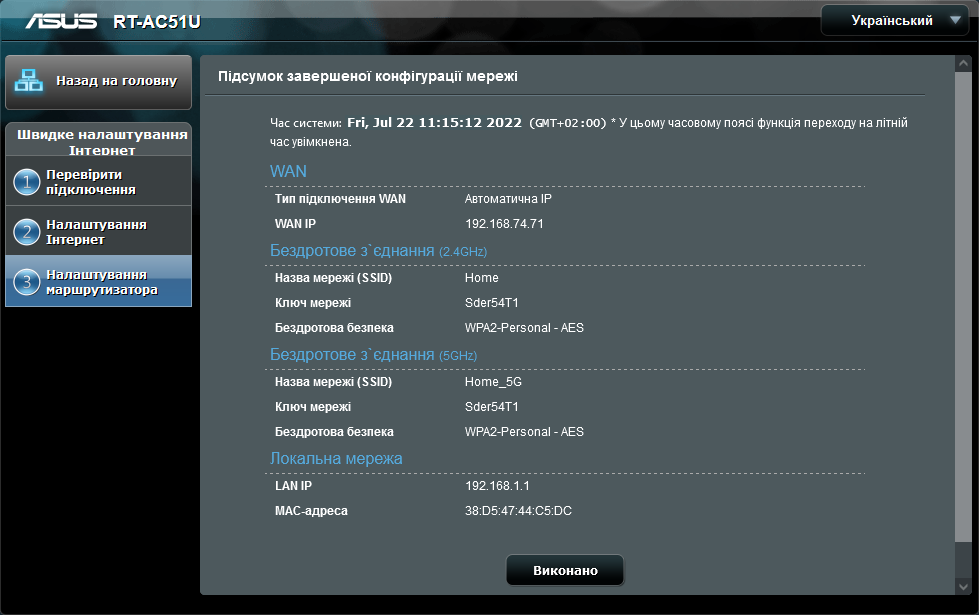The width and height of the screenshot is (979, 615).
Task: Click MAC address 38:D5:47:44:C5:DC
Action: [518, 511]
